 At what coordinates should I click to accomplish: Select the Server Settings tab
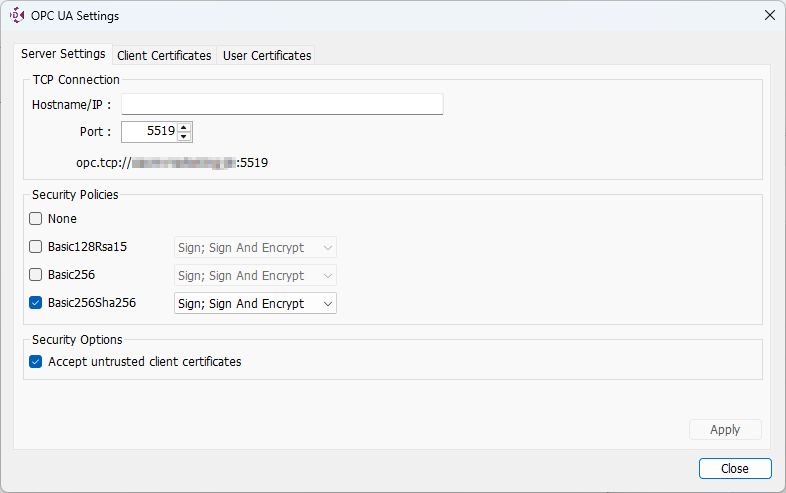click(63, 54)
